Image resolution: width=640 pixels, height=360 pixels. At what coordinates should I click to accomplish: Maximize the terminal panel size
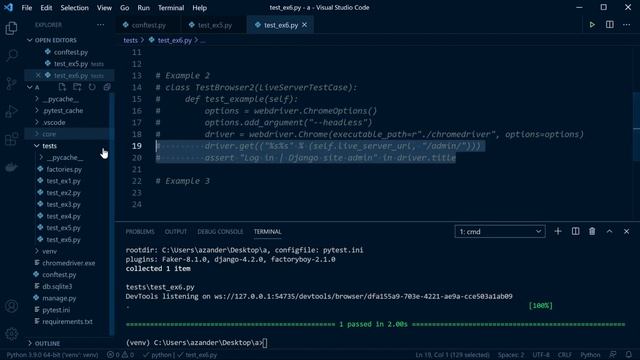click(x=609, y=231)
